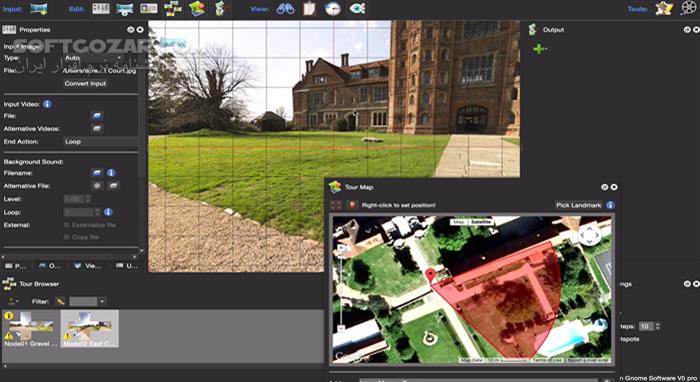The height and width of the screenshot is (382, 700).
Task: Open the film reel Animation tool icon
Action: pos(689,8)
